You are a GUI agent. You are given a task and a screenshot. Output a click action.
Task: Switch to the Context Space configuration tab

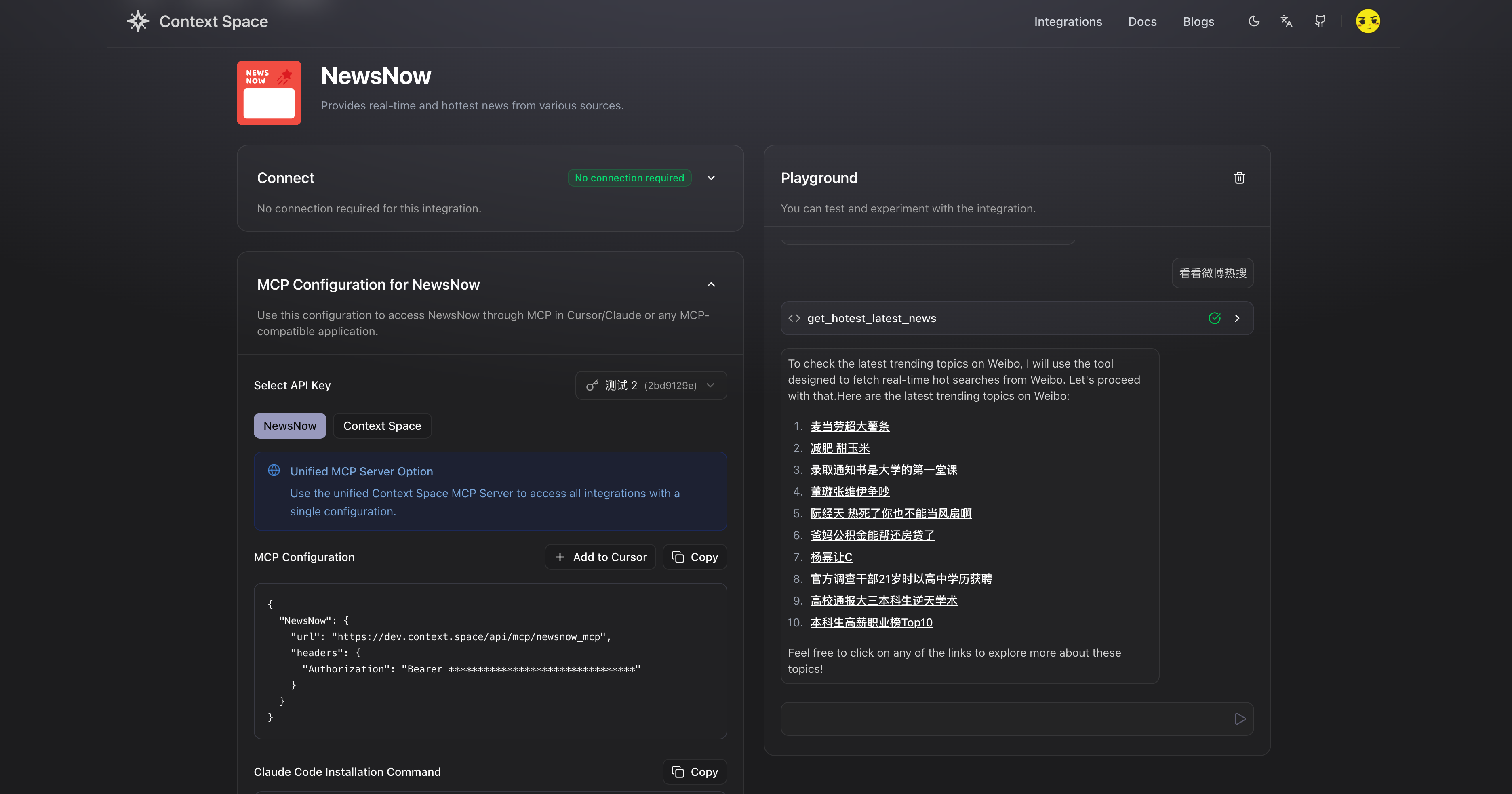click(382, 425)
